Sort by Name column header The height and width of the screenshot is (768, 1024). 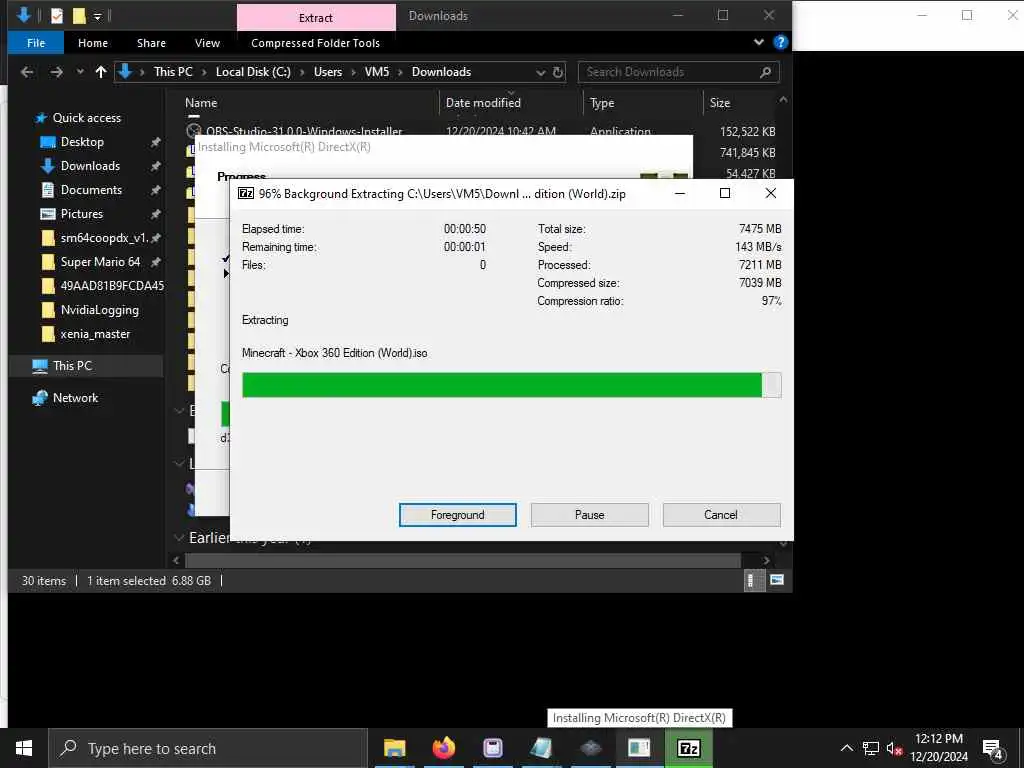coord(201,103)
